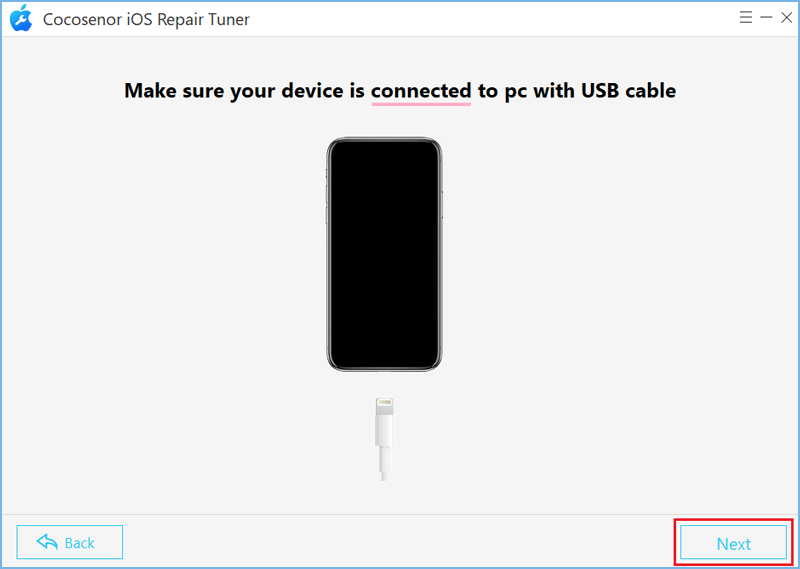Minimize the iOS Repair Tuner window
Screen dimensions: 800x569
point(766,18)
